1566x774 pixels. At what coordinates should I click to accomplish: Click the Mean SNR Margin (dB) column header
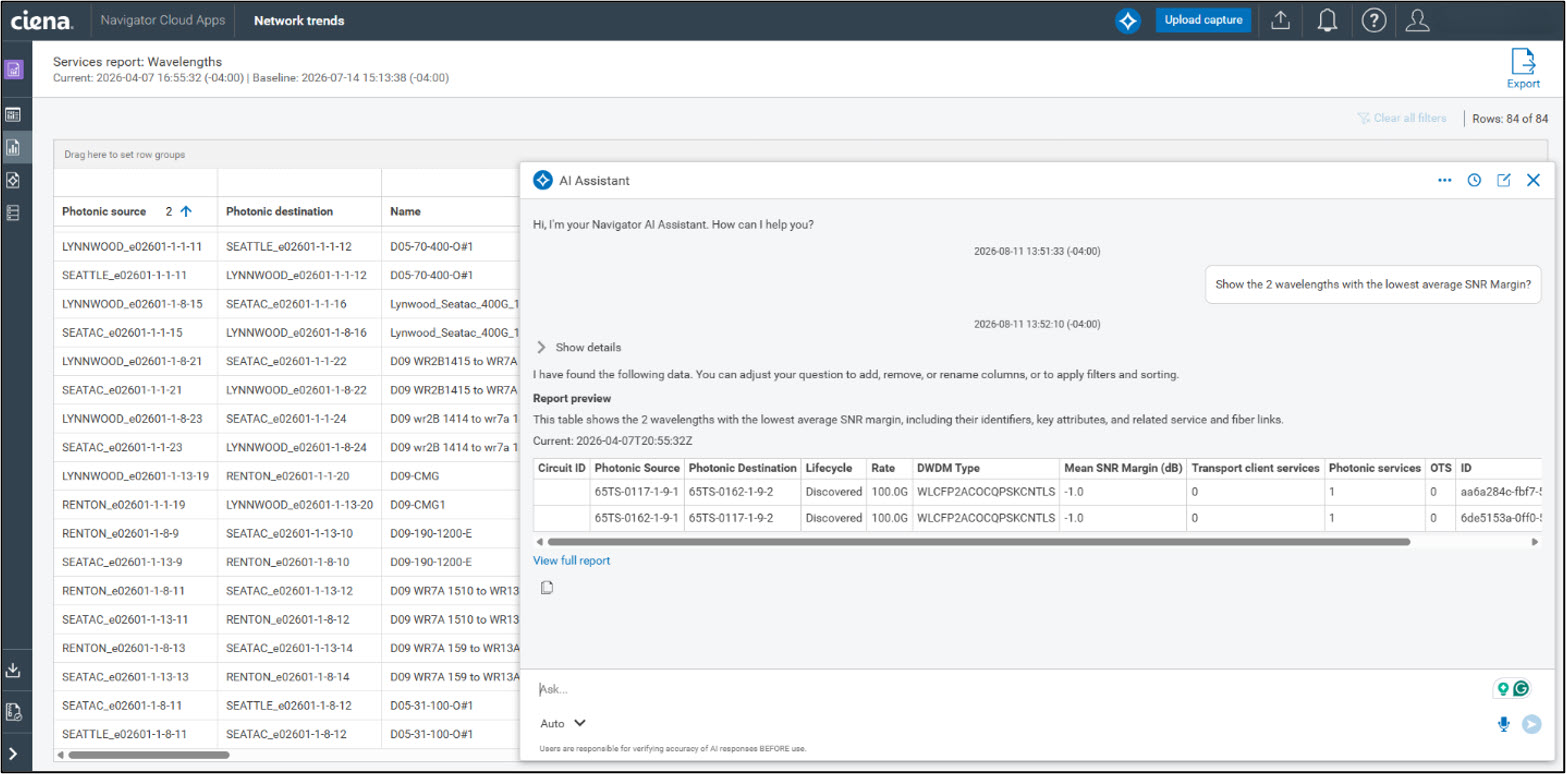pyautogui.click(x=1122, y=468)
